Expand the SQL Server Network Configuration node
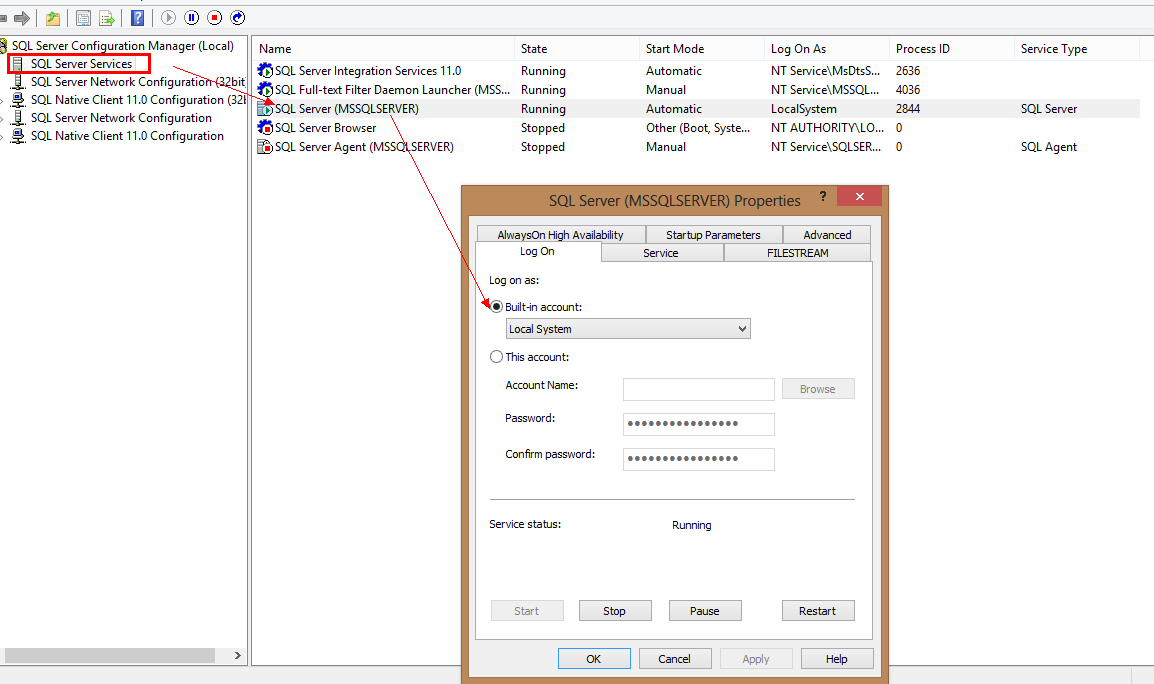Image resolution: width=1154 pixels, height=684 pixels. click(x=2, y=118)
